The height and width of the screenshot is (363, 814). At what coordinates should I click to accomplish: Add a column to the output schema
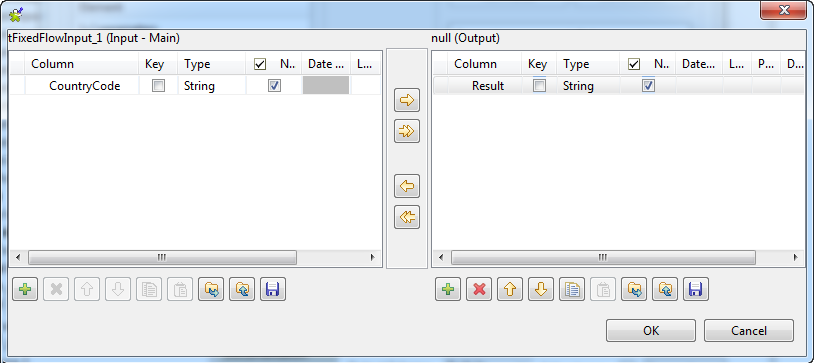click(447, 289)
